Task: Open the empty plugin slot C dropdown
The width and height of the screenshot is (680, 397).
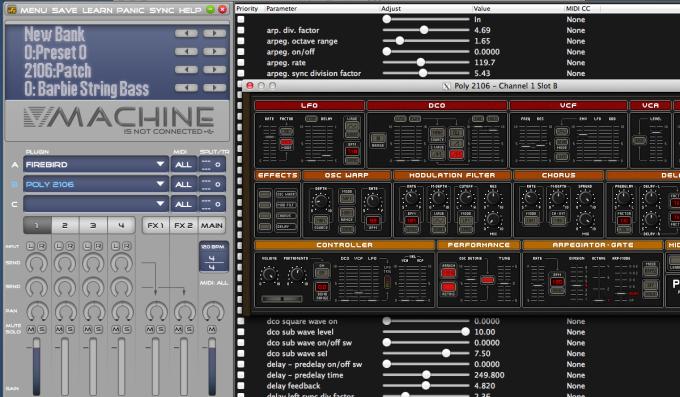Action: coord(96,204)
